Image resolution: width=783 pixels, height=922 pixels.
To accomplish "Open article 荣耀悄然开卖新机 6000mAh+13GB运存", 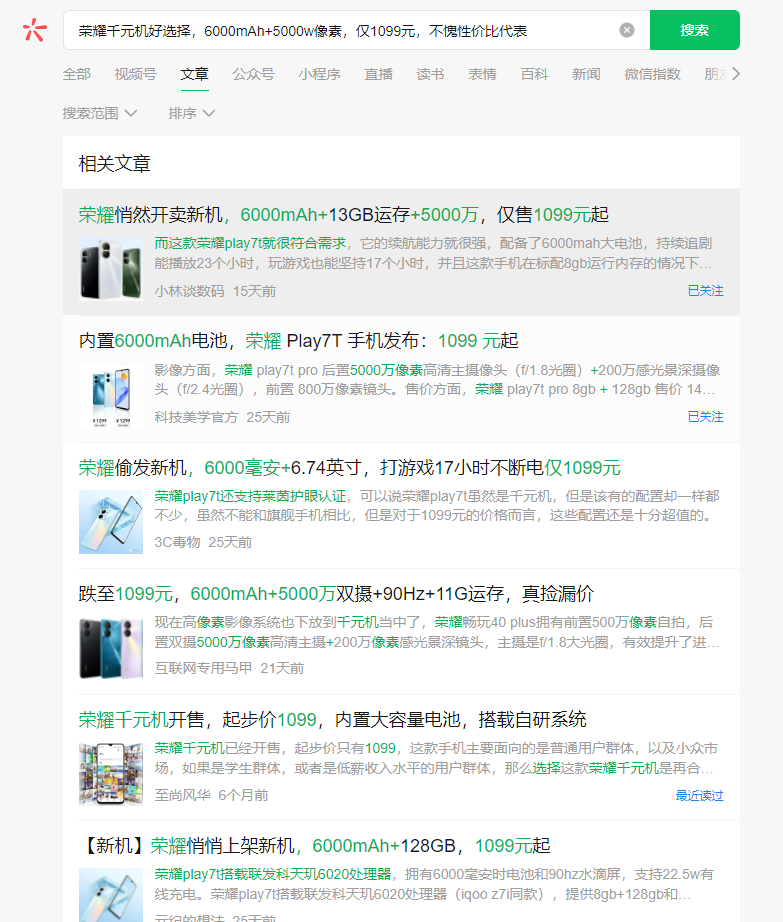I will pyautogui.click(x=343, y=215).
